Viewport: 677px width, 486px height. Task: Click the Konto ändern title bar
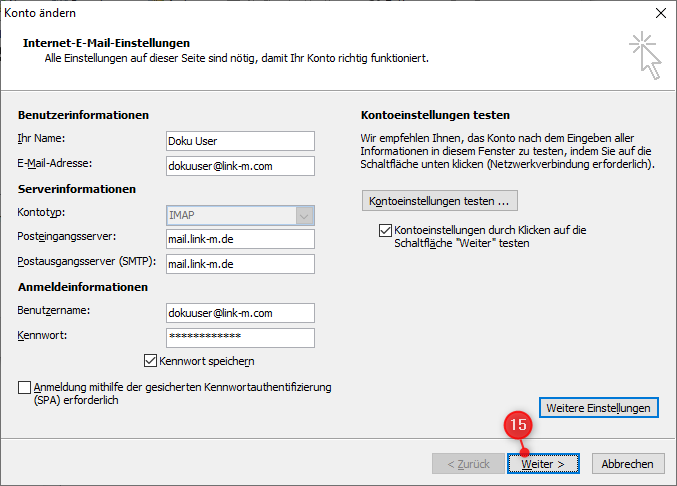coord(300,13)
